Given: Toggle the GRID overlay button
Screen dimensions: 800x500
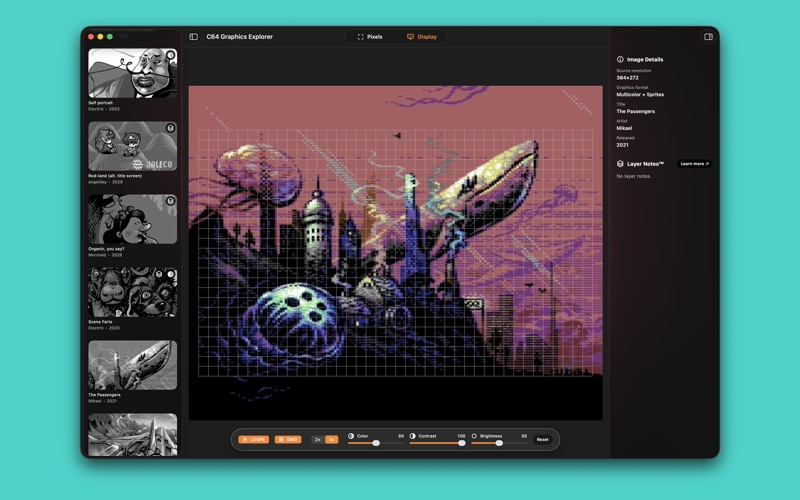Looking at the screenshot, I should (x=288, y=439).
